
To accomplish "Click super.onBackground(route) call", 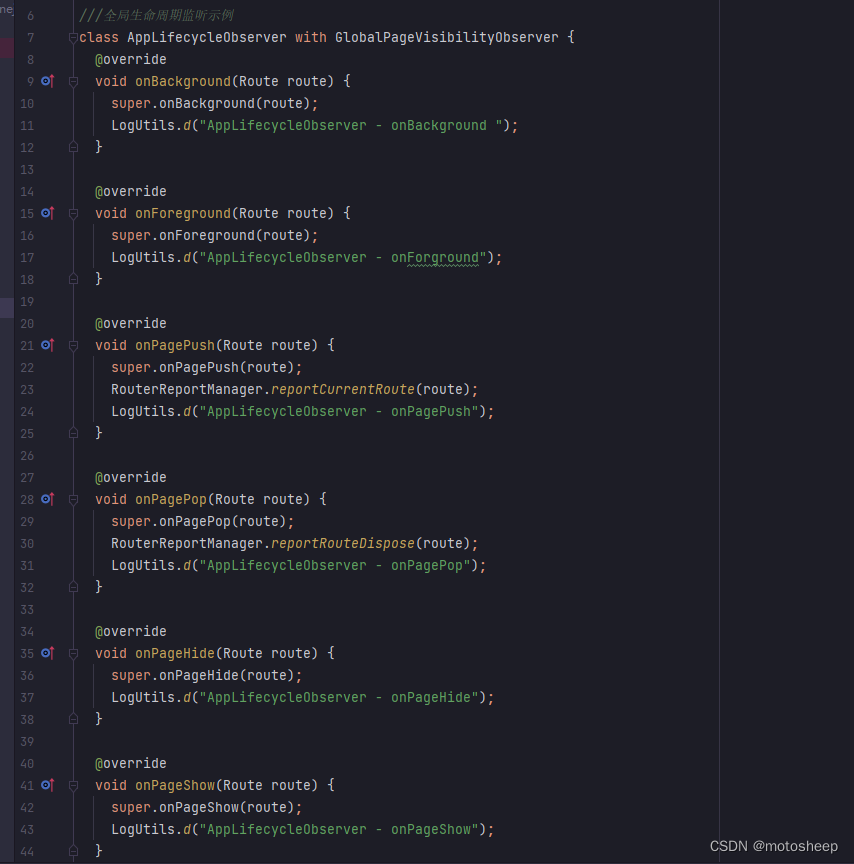I will coord(214,104).
